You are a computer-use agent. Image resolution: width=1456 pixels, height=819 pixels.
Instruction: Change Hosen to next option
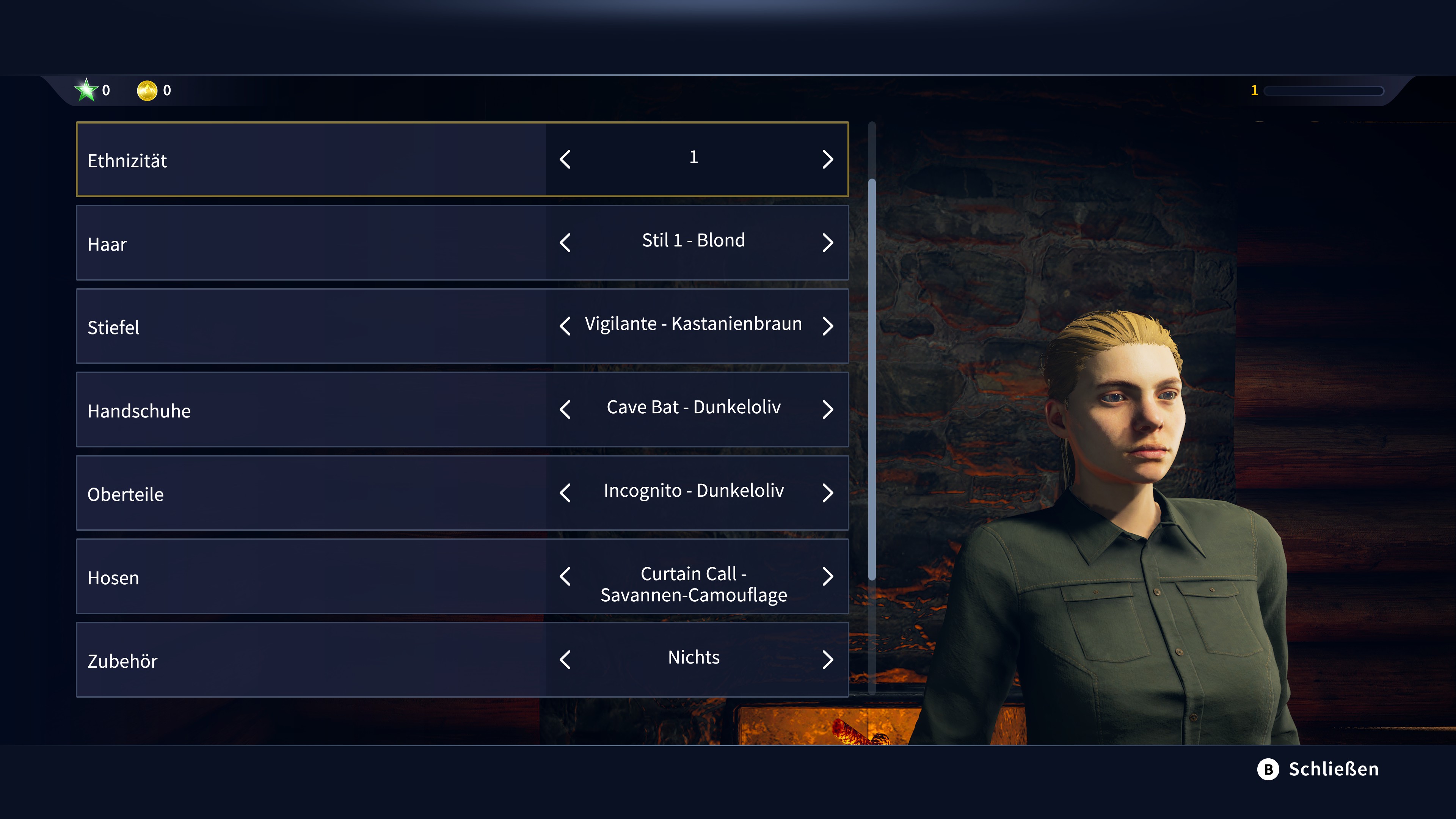pos(827,576)
